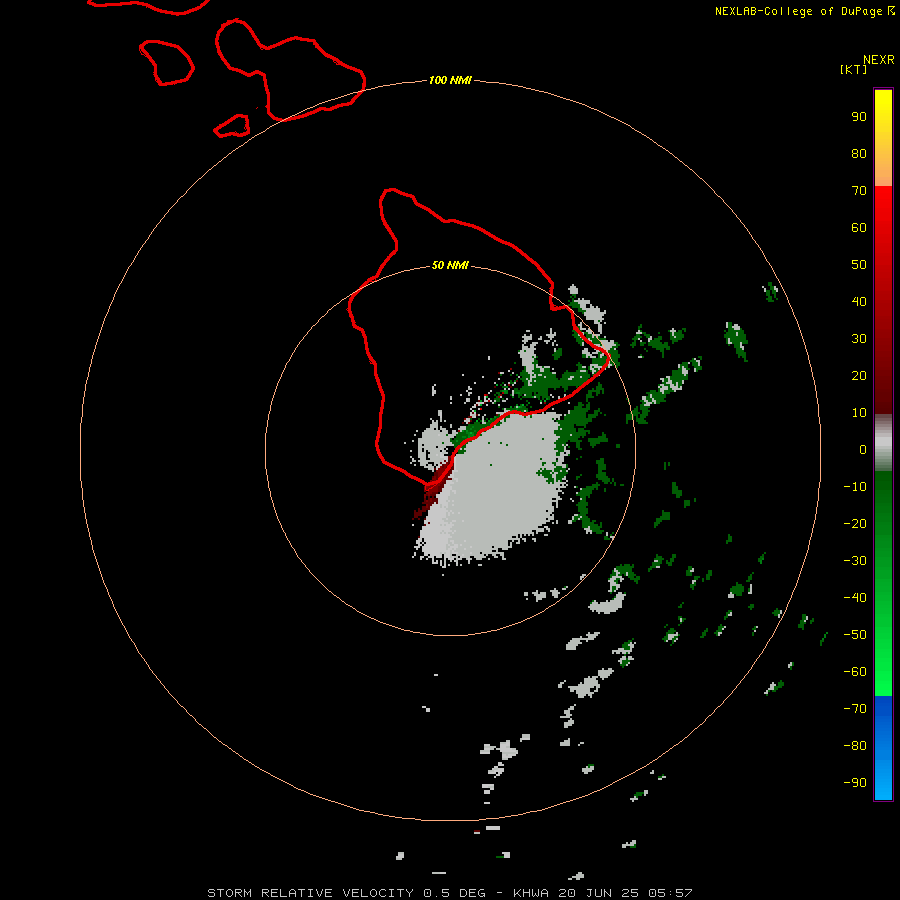Select the -70 scale value
The height and width of the screenshot is (900, 900).
855,709
